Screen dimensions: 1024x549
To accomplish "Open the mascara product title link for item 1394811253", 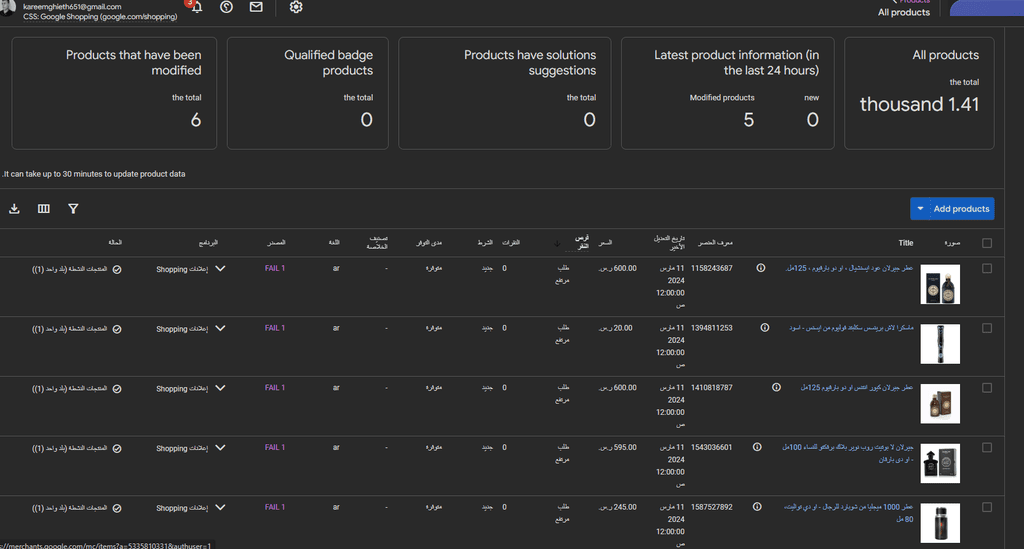I will click(851, 328).
